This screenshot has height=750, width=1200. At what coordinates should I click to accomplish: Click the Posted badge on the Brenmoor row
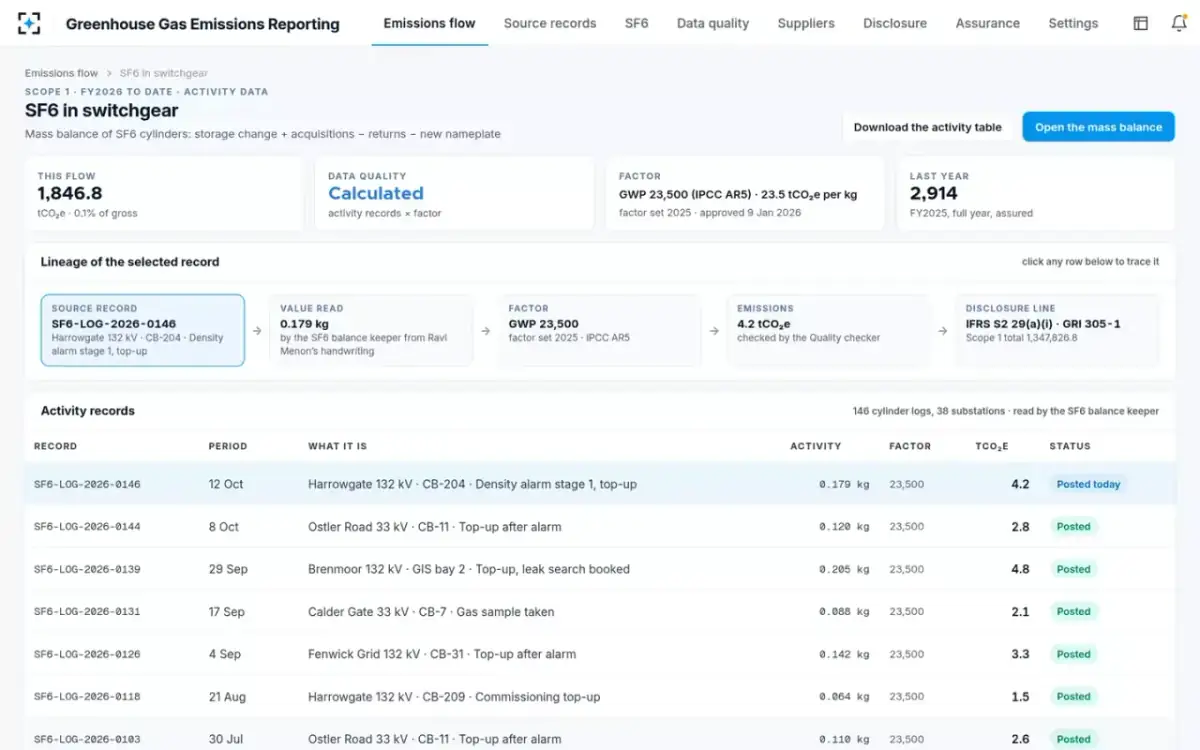1074,569
